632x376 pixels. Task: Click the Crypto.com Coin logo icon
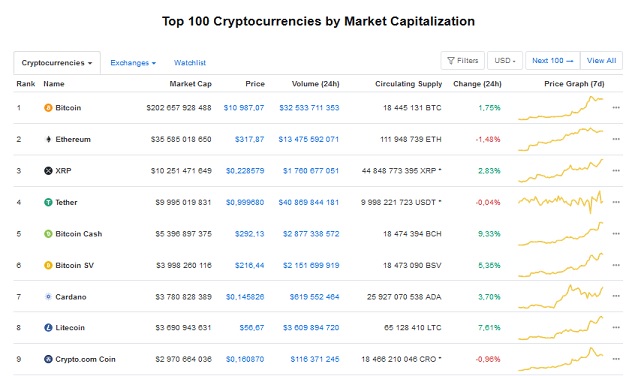[x=48, y=359]
